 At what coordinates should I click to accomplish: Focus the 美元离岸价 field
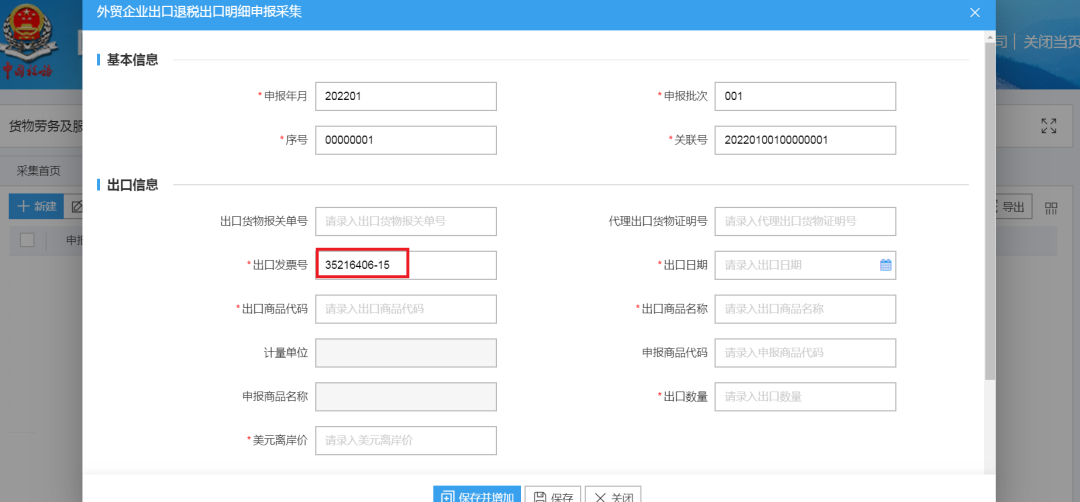[406, 440]
